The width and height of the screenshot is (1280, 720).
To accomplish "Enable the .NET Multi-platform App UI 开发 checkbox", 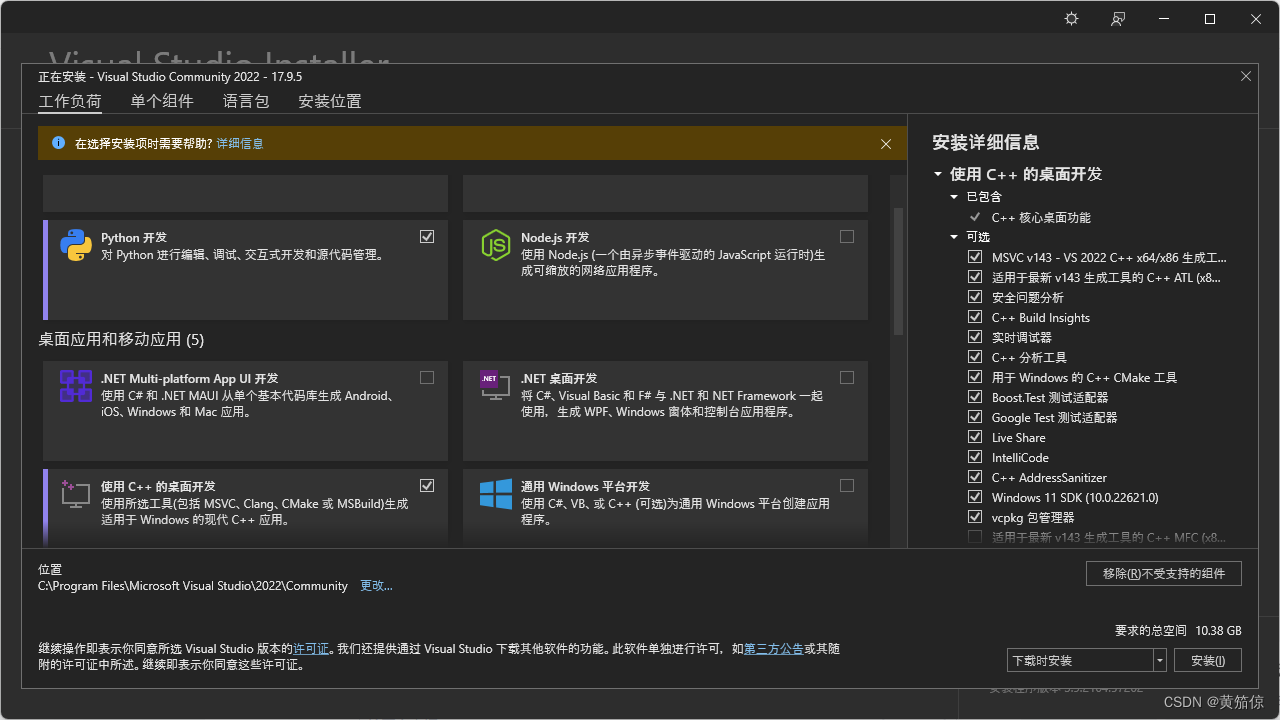I will [x=427, y=378].
